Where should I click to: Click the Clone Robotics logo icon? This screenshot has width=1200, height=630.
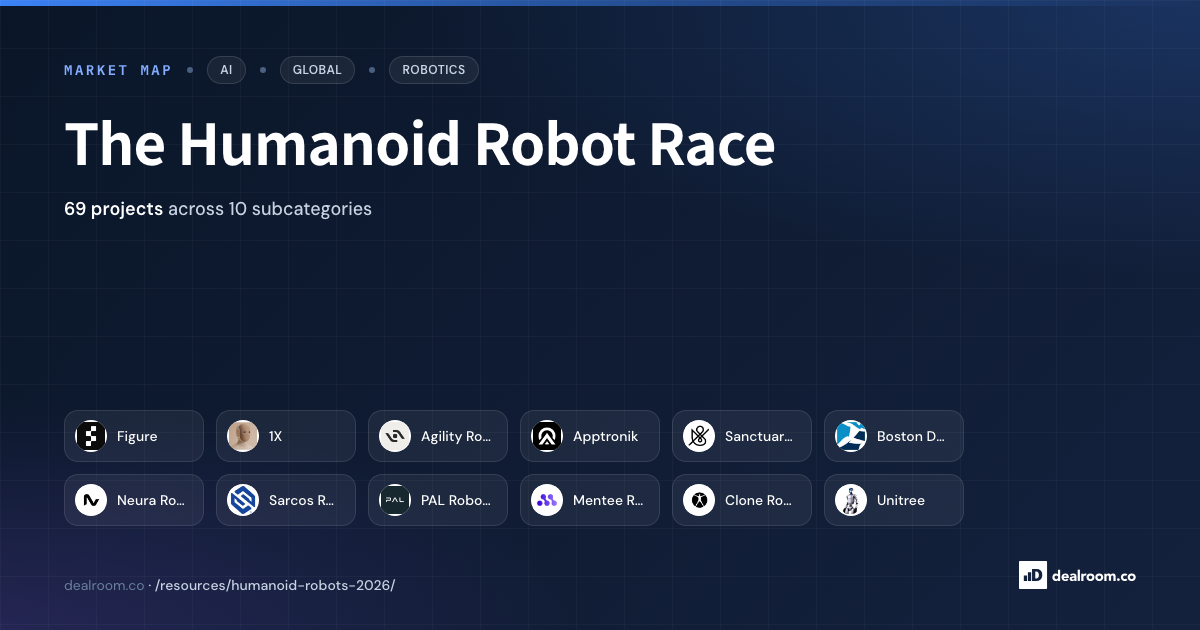[x=699, y=500]
